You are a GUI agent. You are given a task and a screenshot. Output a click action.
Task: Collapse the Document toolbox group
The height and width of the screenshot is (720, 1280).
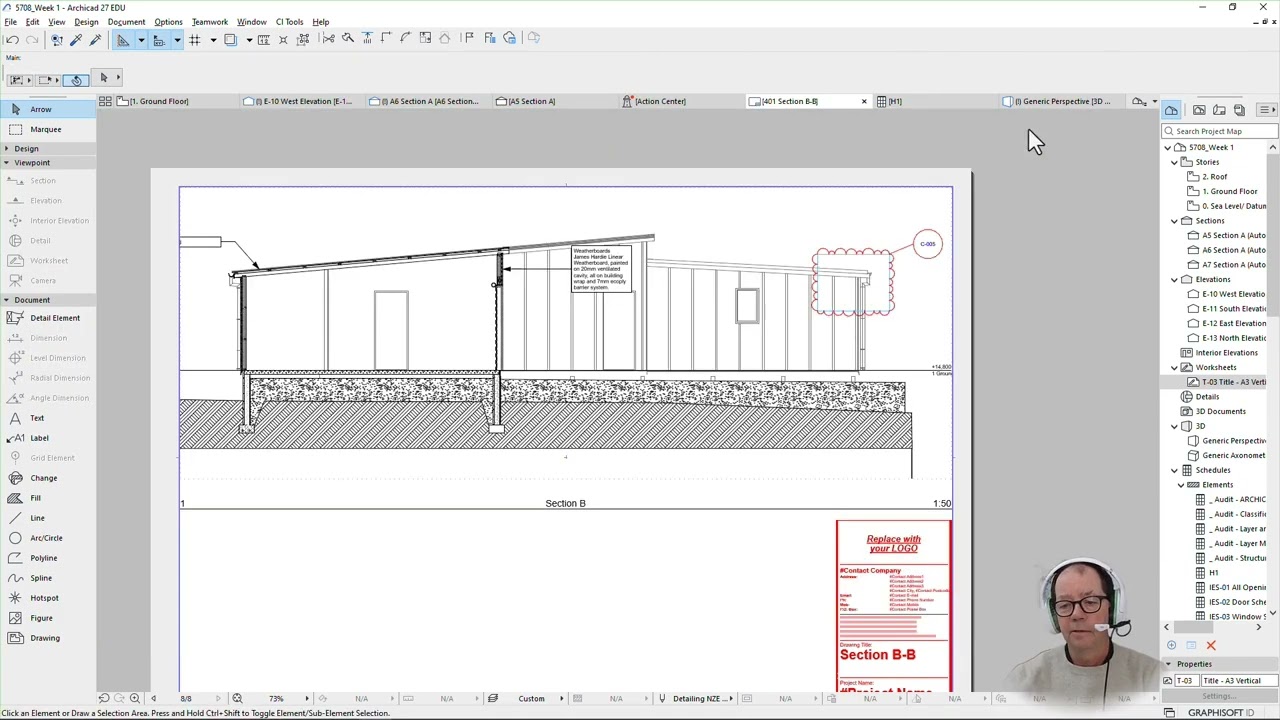pyautogui.click(x=6, y=300)
